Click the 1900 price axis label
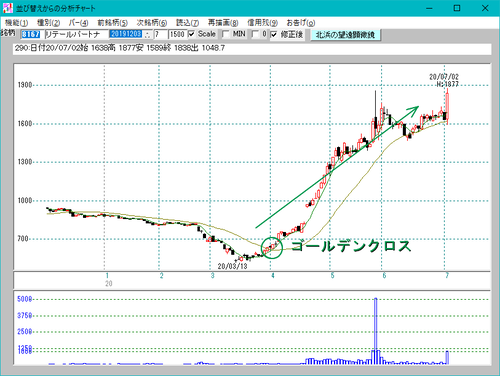This screenshot has width=500, height=376. click(x=25, y=85)
